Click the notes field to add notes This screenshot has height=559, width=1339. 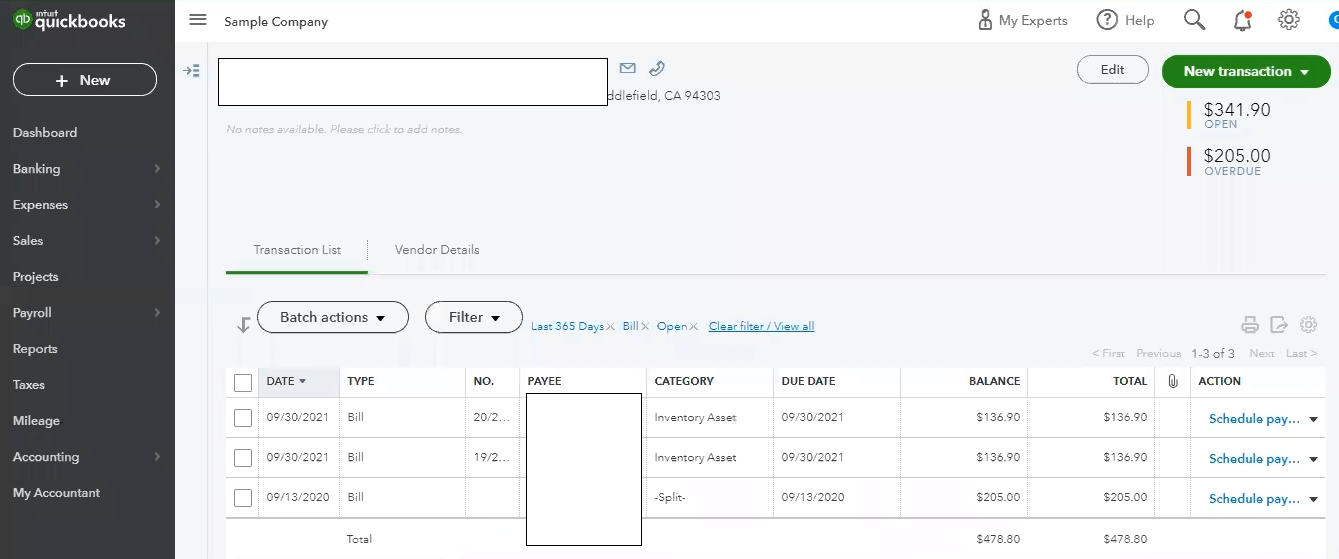(345, 129)
